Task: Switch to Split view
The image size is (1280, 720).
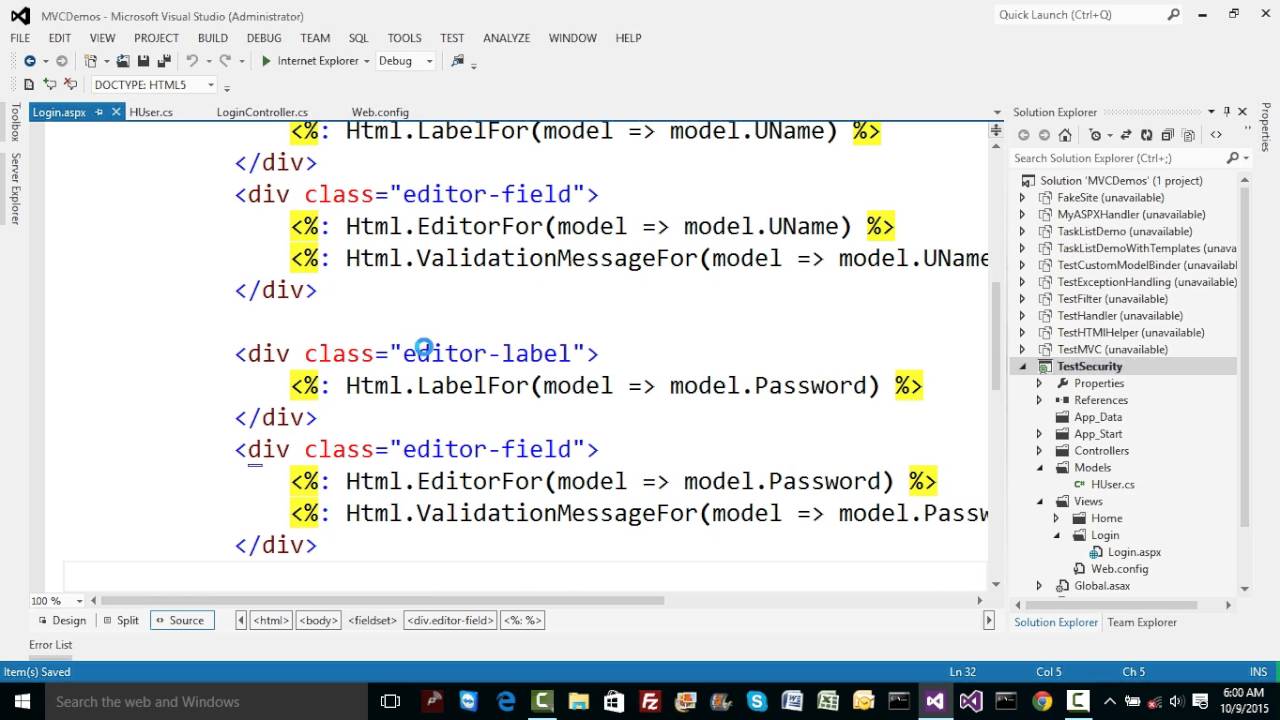Action: click(121, 620)
